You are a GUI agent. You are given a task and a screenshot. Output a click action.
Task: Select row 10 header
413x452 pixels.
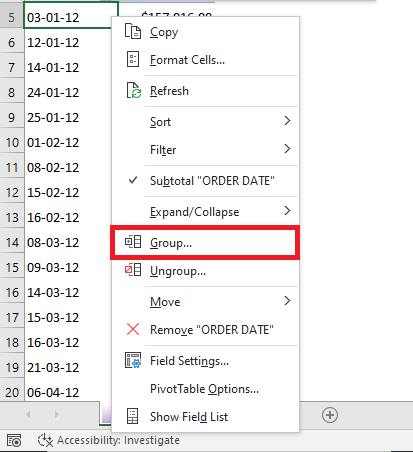(x=12, y=143)
